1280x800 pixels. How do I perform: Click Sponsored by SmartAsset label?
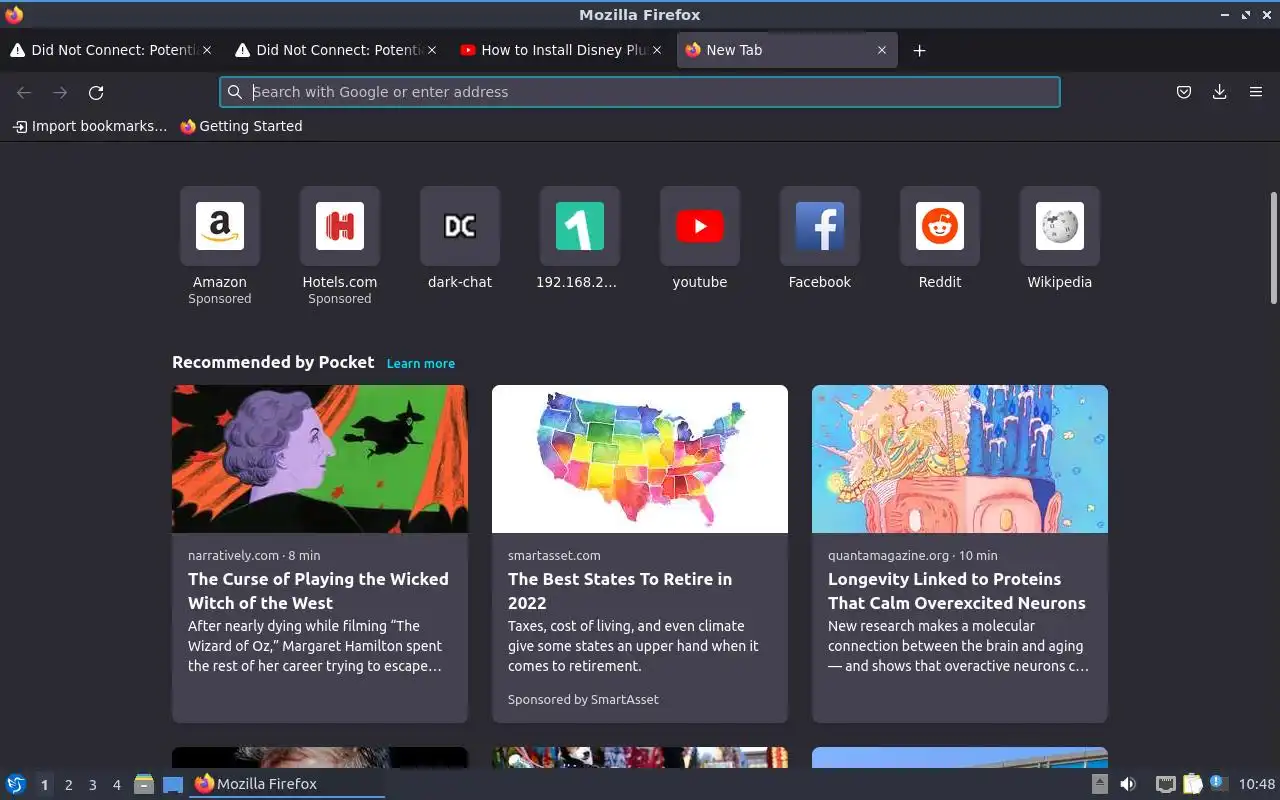pyautogui.click(x=583, y=699)
